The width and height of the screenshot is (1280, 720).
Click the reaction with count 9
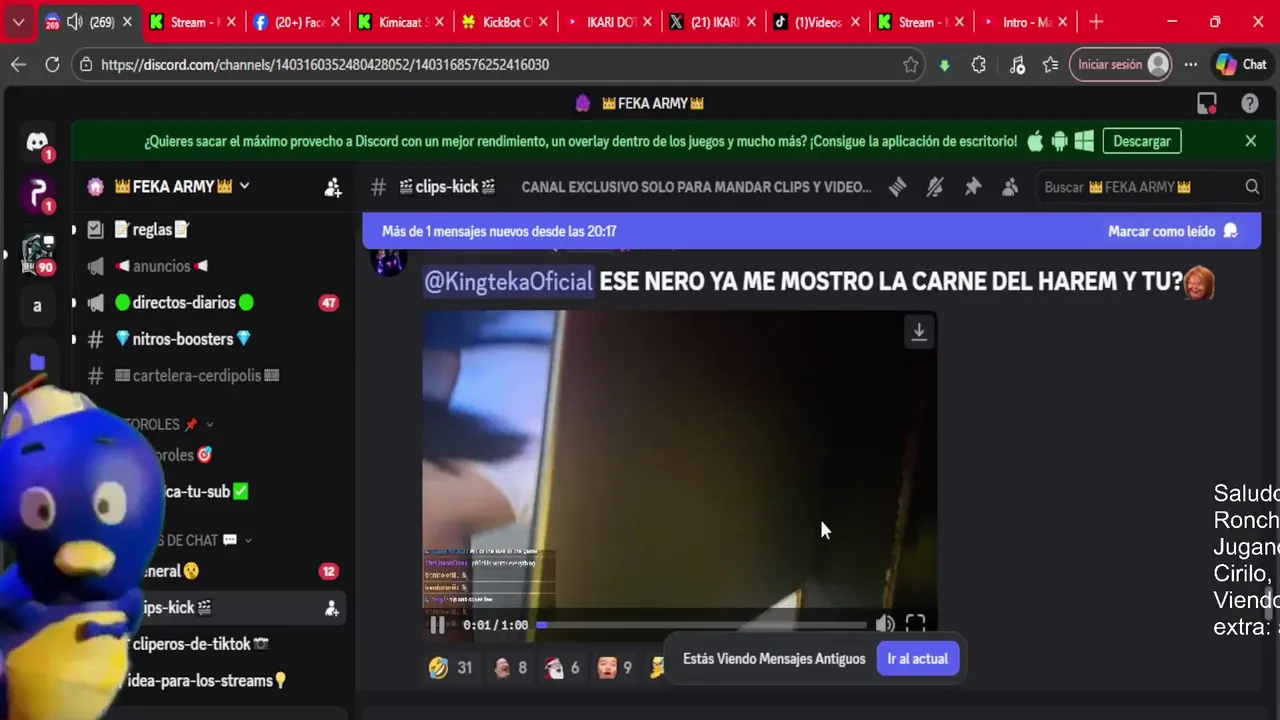click(614, 668)
